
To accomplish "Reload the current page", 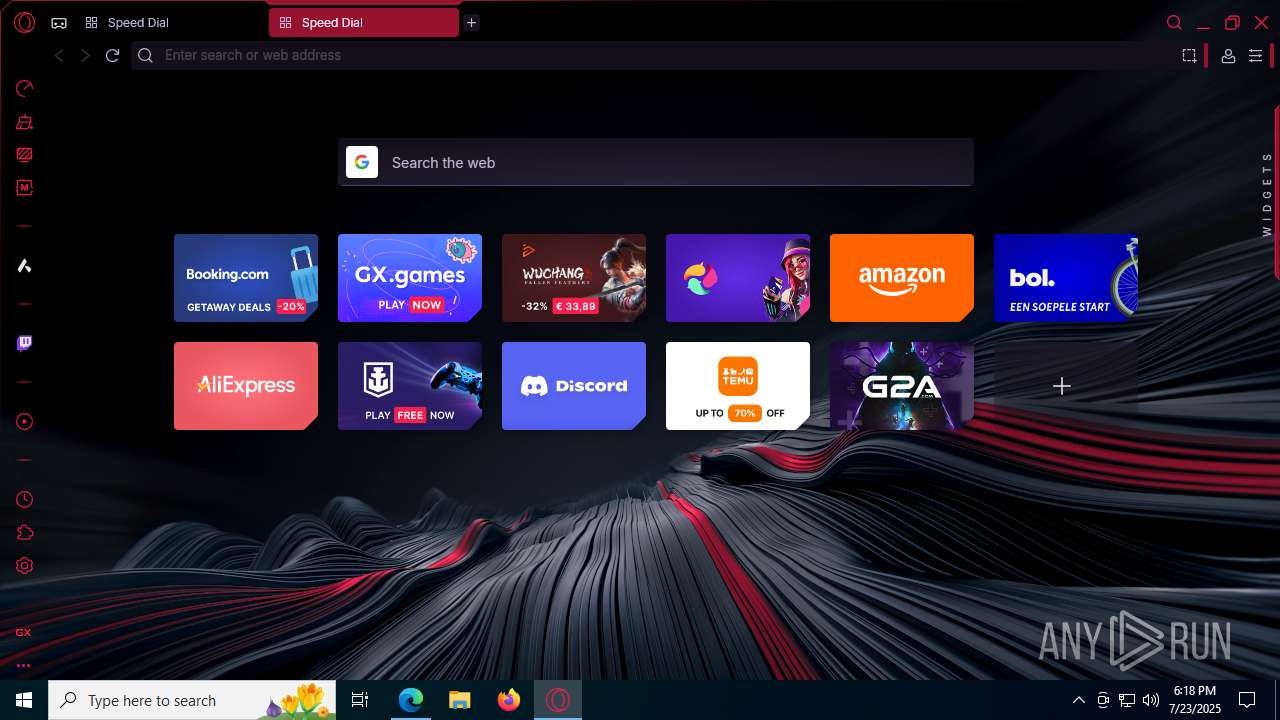I will 112,55.
